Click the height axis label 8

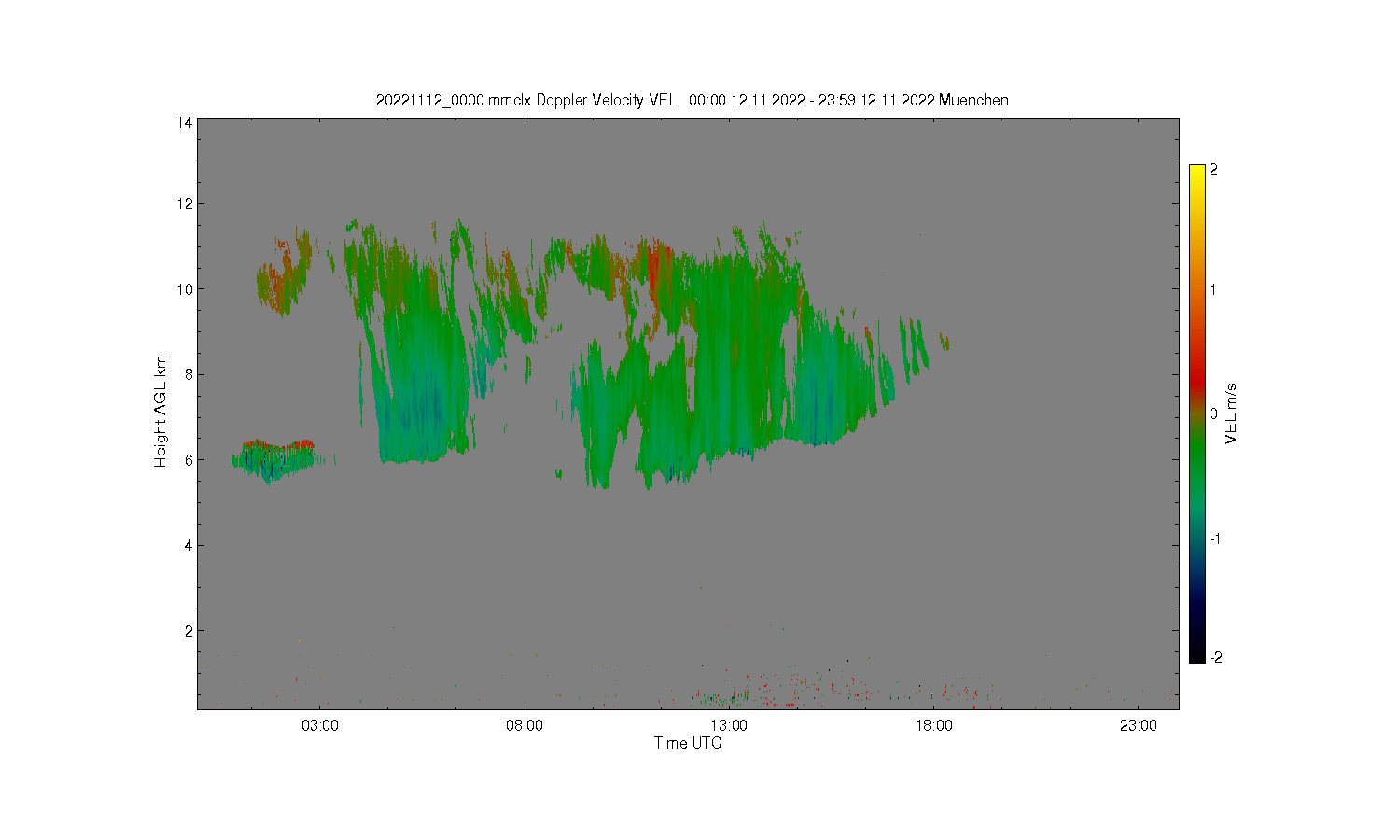pyautogui.click(x=189, y=374)
